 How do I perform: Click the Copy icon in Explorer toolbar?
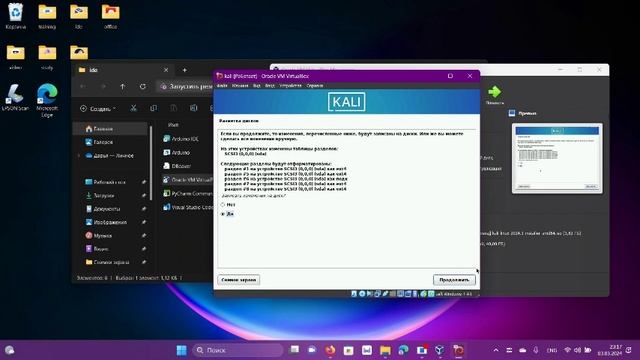[153, 108]
